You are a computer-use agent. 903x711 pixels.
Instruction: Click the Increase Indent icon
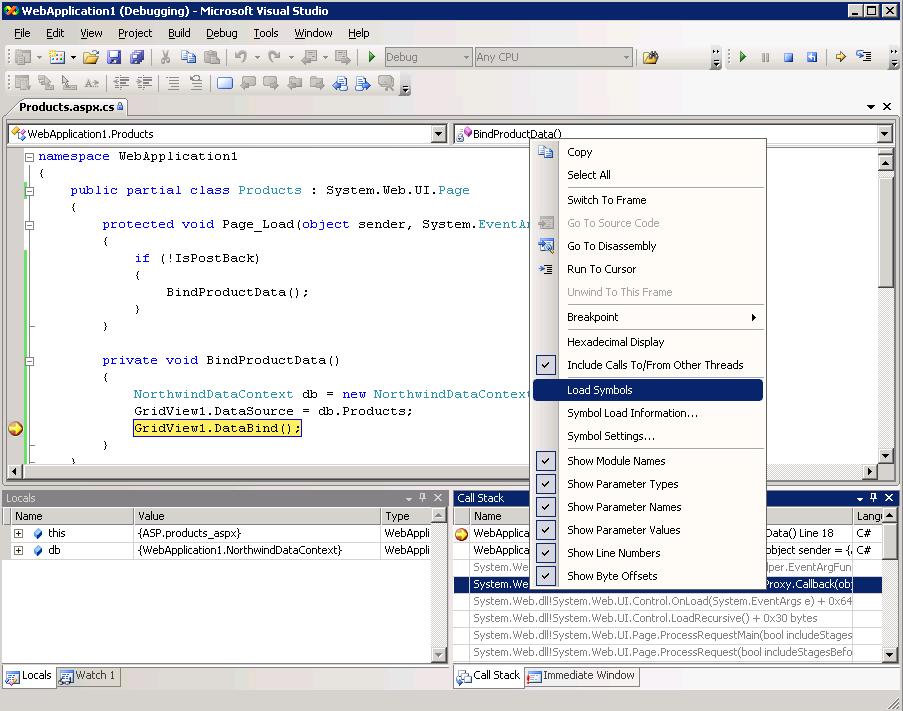(144, 83)
